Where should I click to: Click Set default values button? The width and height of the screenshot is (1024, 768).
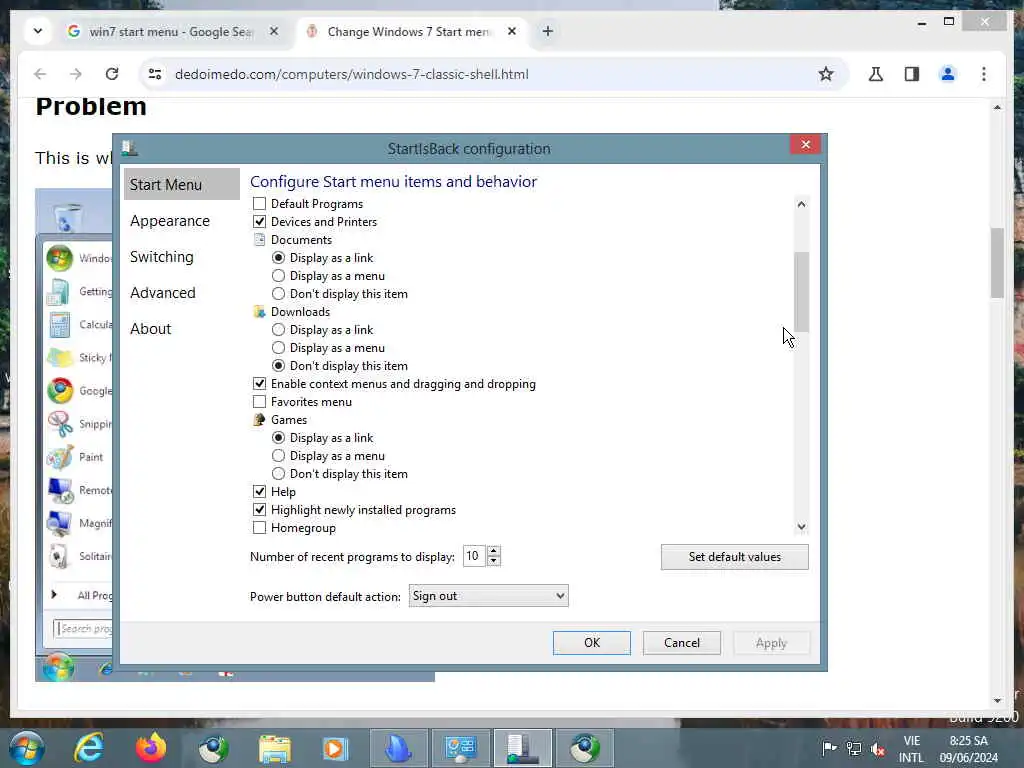pyautogui.click(x=735, y=557)
